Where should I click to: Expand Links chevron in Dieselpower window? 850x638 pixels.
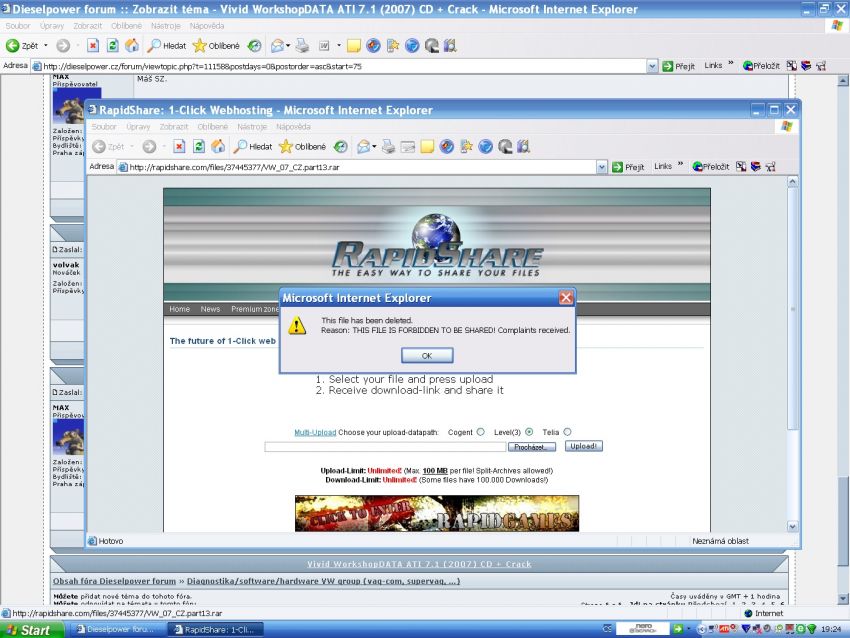730,64
